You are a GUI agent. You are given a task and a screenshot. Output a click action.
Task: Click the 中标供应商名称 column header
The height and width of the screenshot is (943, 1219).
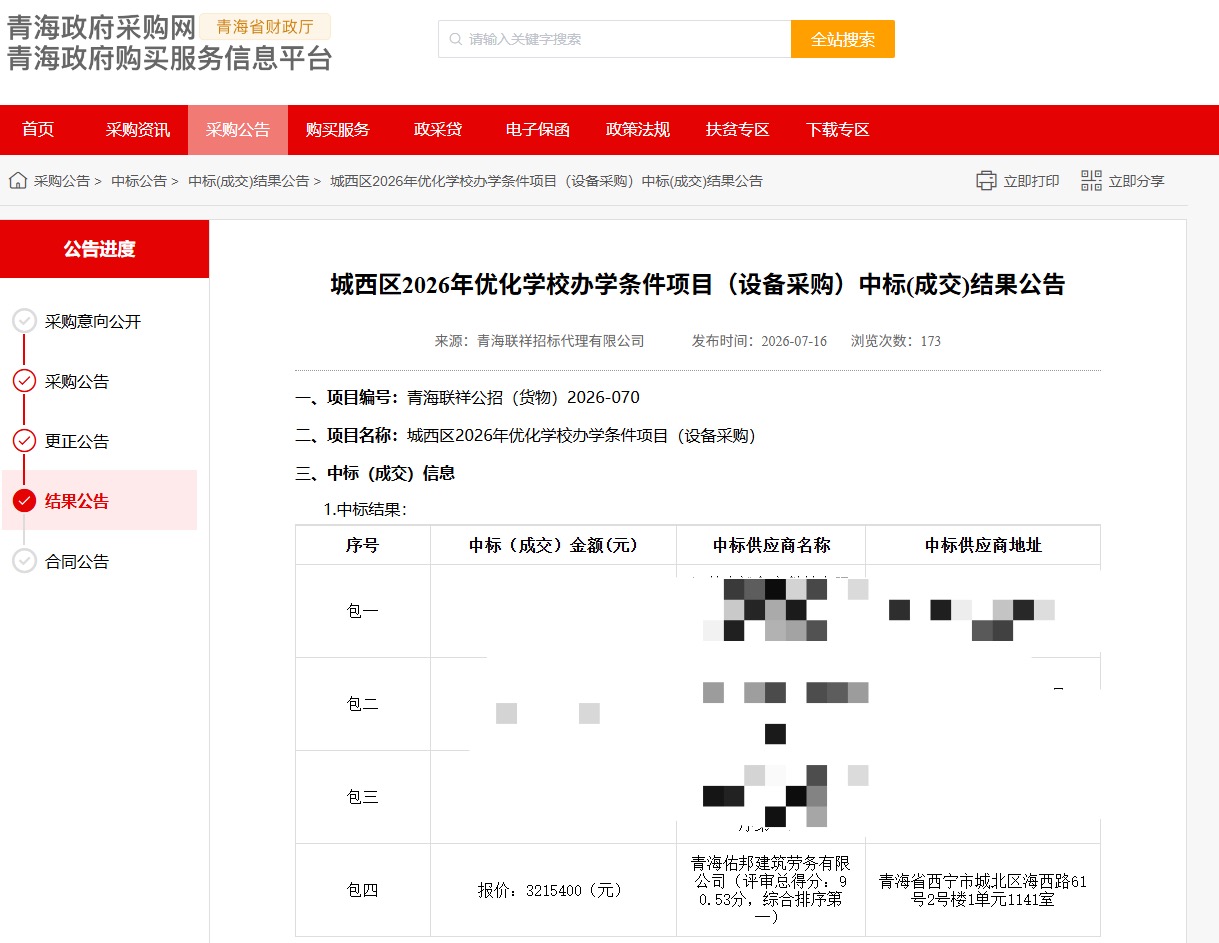771,545
